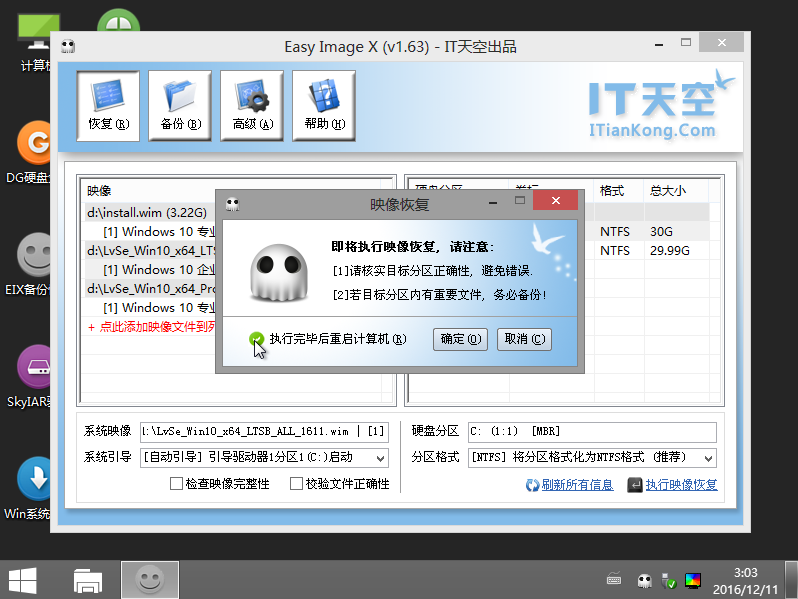
Task: Confirm with 确定(O) button
Action: pyautogui.click(x=461, y=339)
